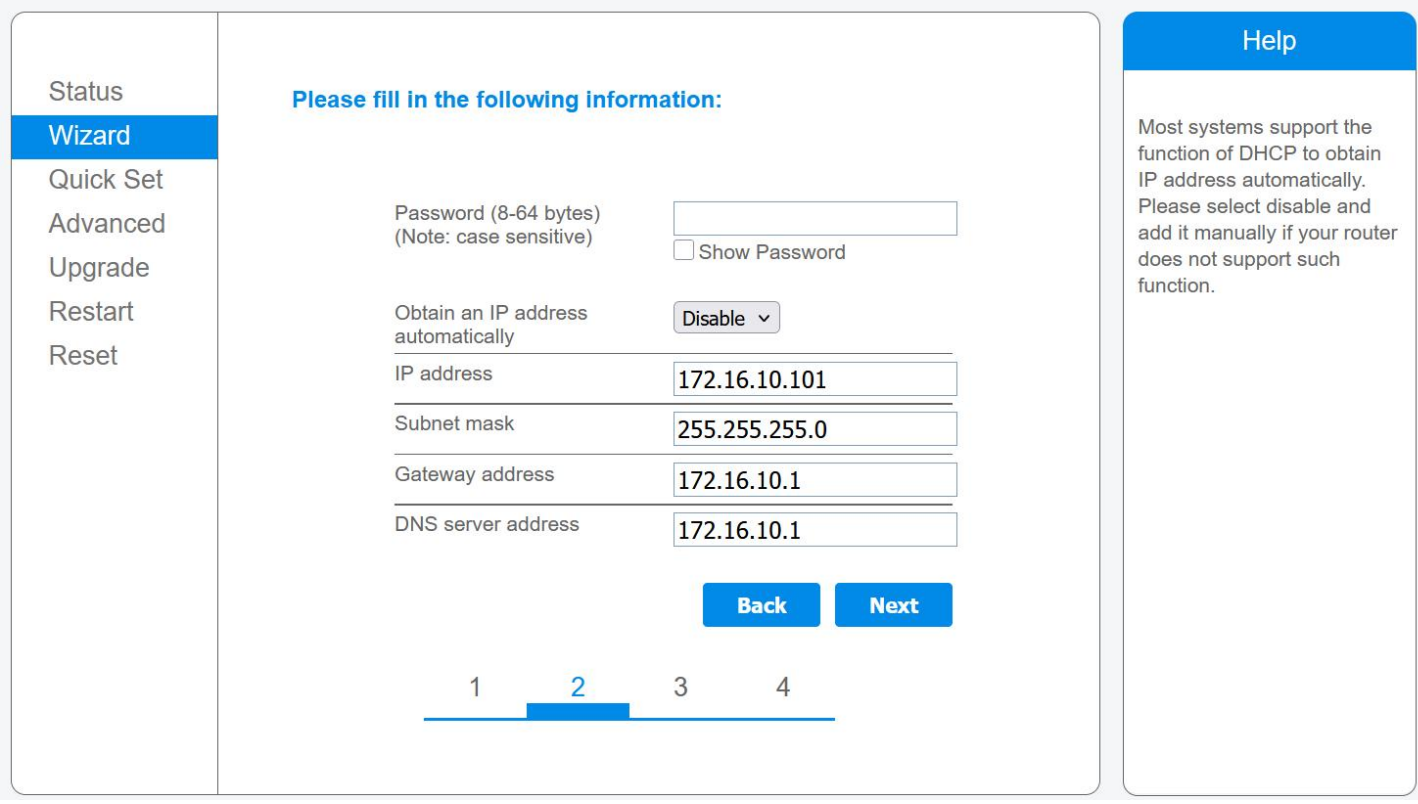Open the Status page in sidebar
Screen dimensions: 1418x804
[86, 92]
